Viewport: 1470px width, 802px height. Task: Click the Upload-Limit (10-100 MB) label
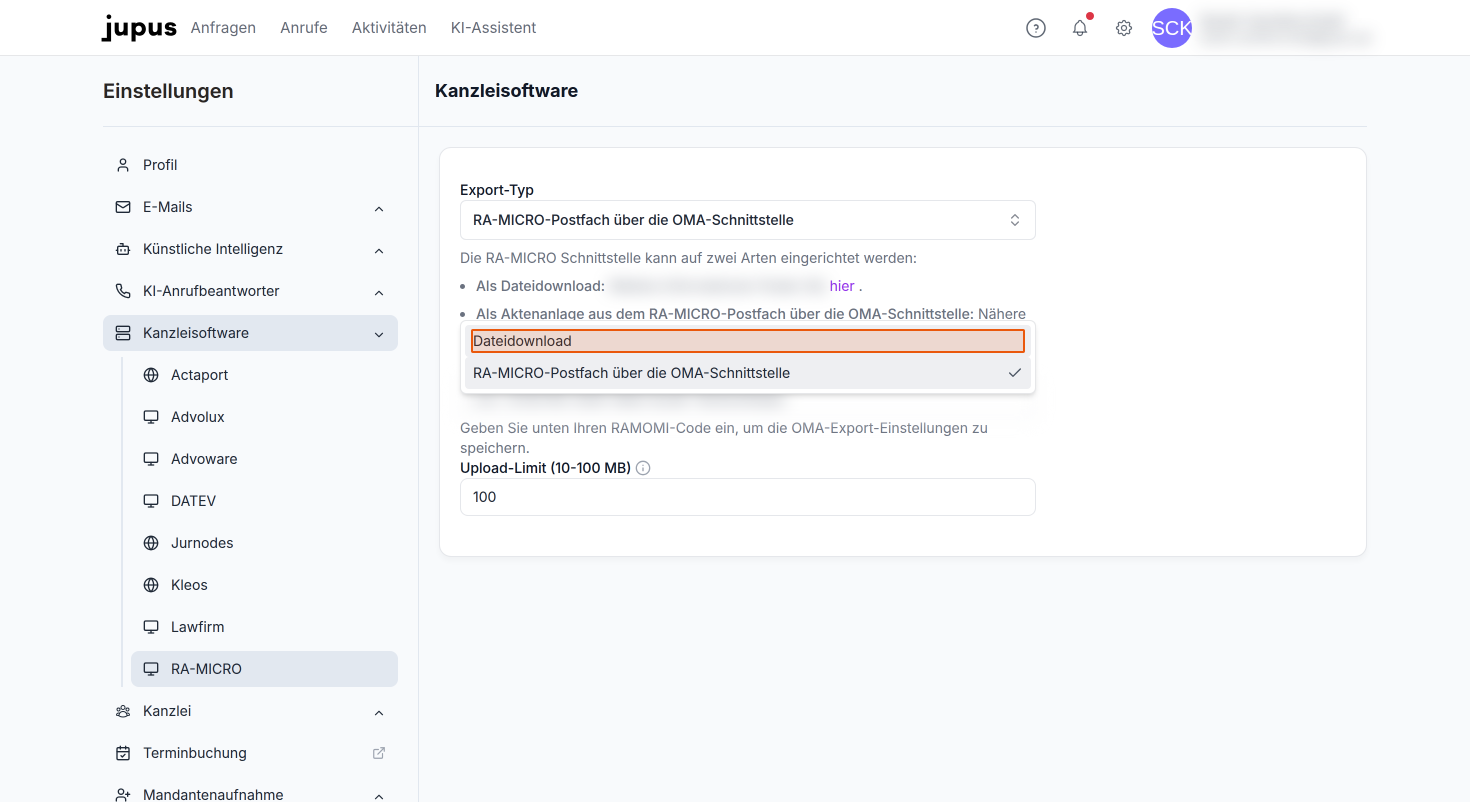(x=545, y=468)
